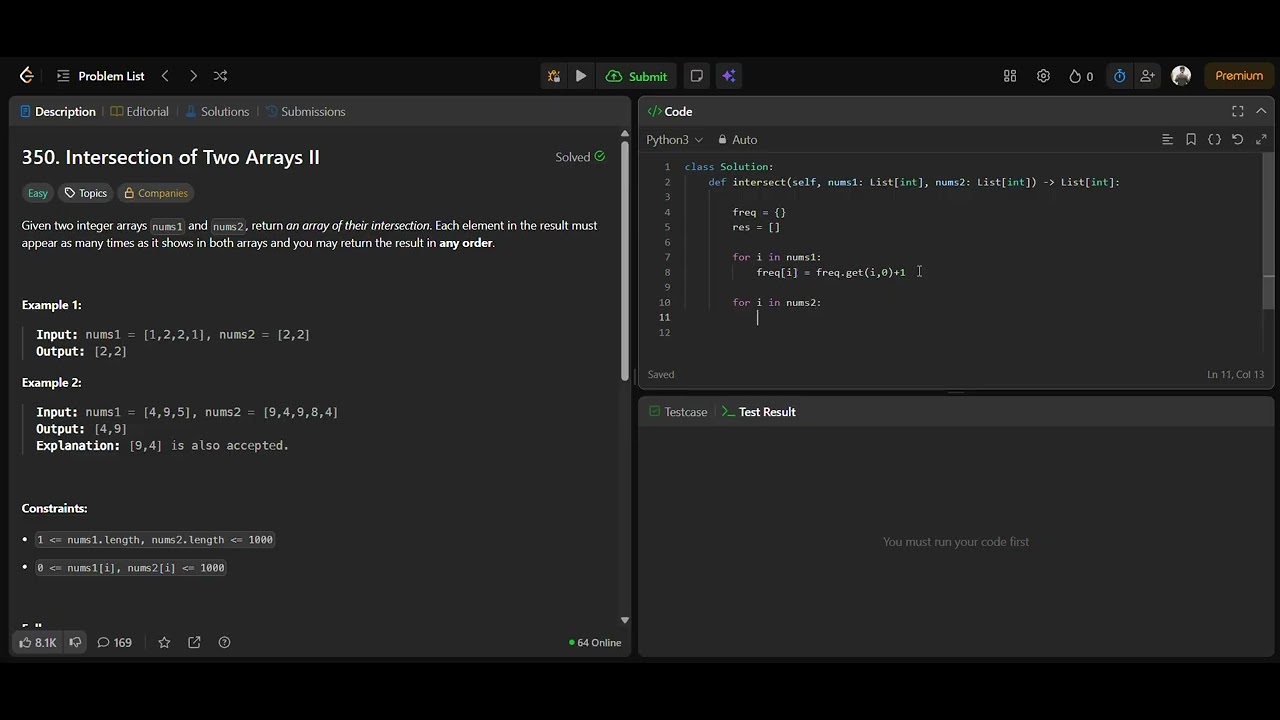This screenshot has width=1280, height=720.
Task: Click the invite user icon
Action: coord(1147,76)
